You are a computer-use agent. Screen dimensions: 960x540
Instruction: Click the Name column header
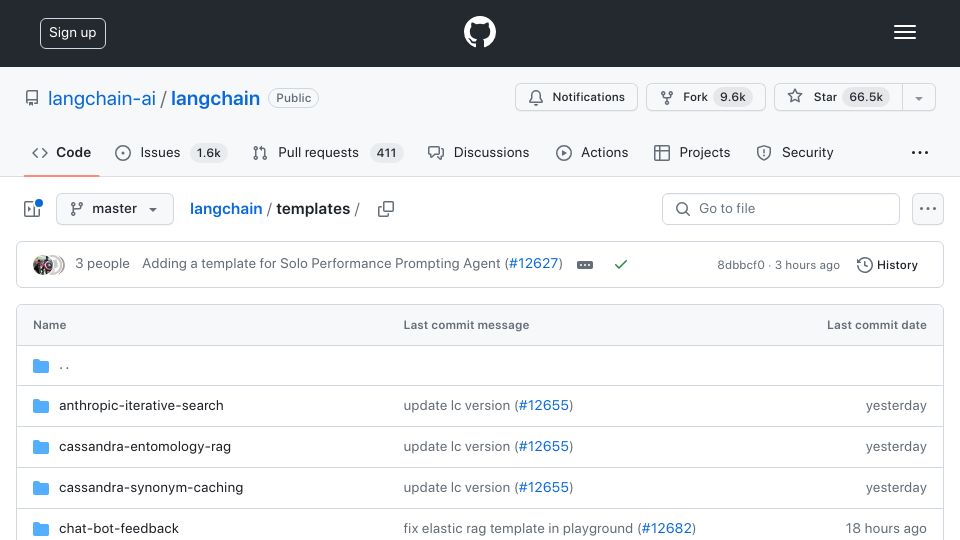[x=50, y=325]
